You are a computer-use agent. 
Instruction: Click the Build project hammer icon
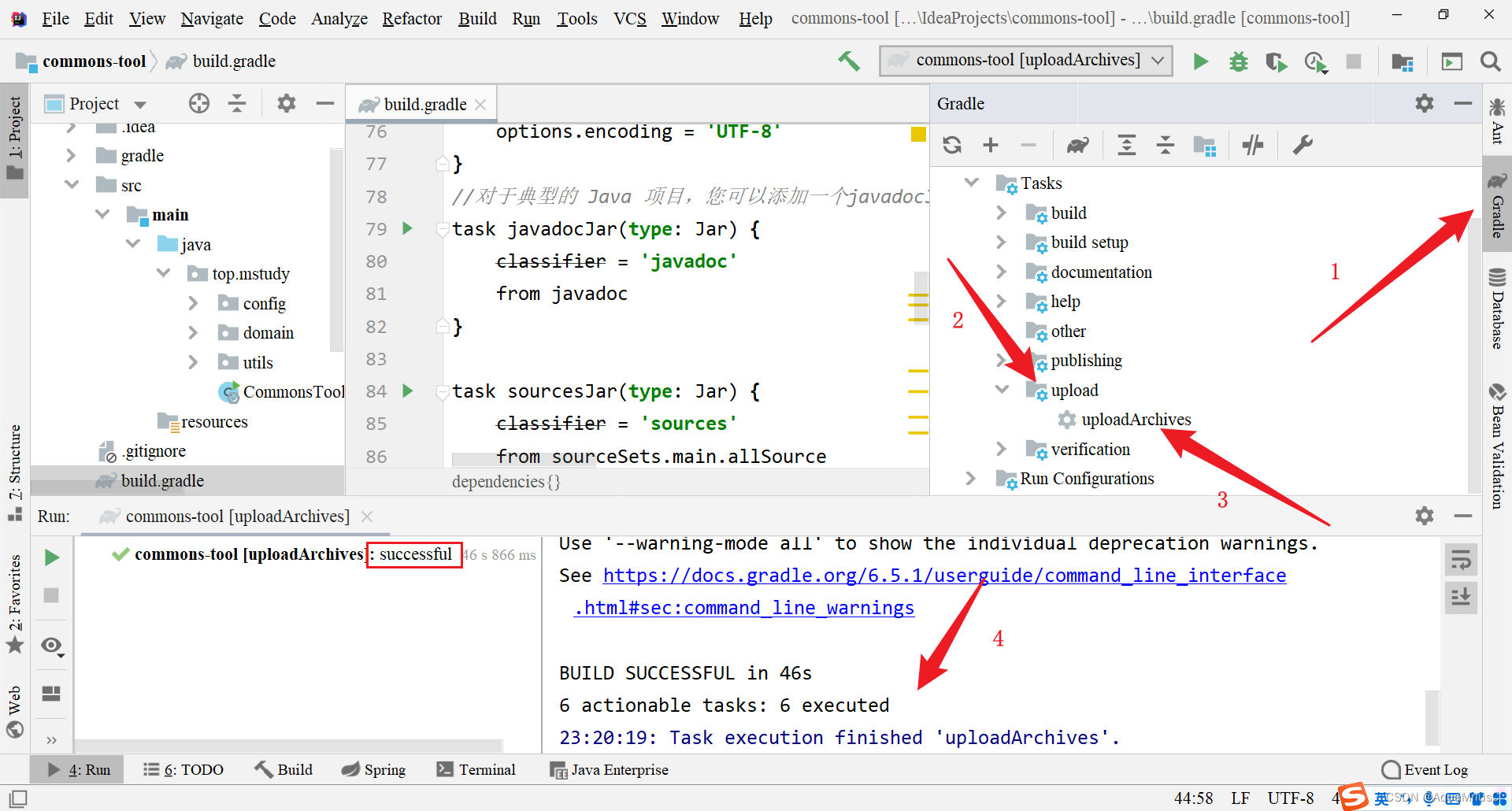[x=849, y=61]
